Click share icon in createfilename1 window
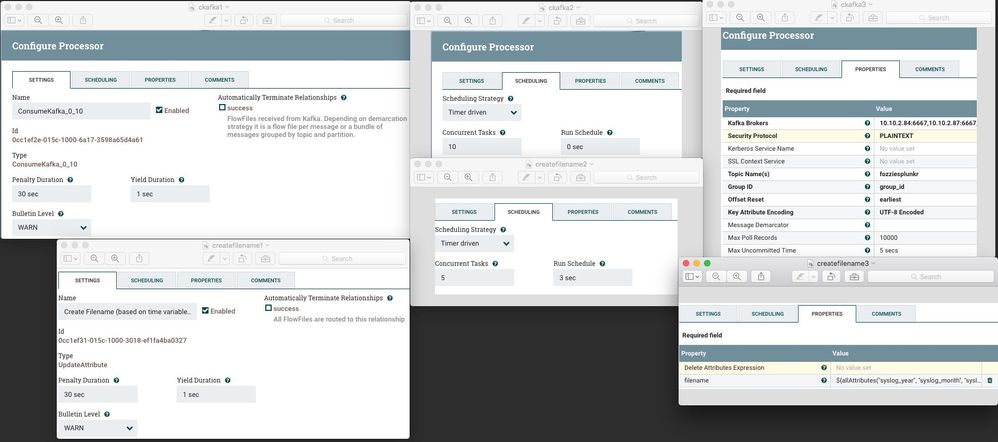Screen dimensions: 998x442 139,258
